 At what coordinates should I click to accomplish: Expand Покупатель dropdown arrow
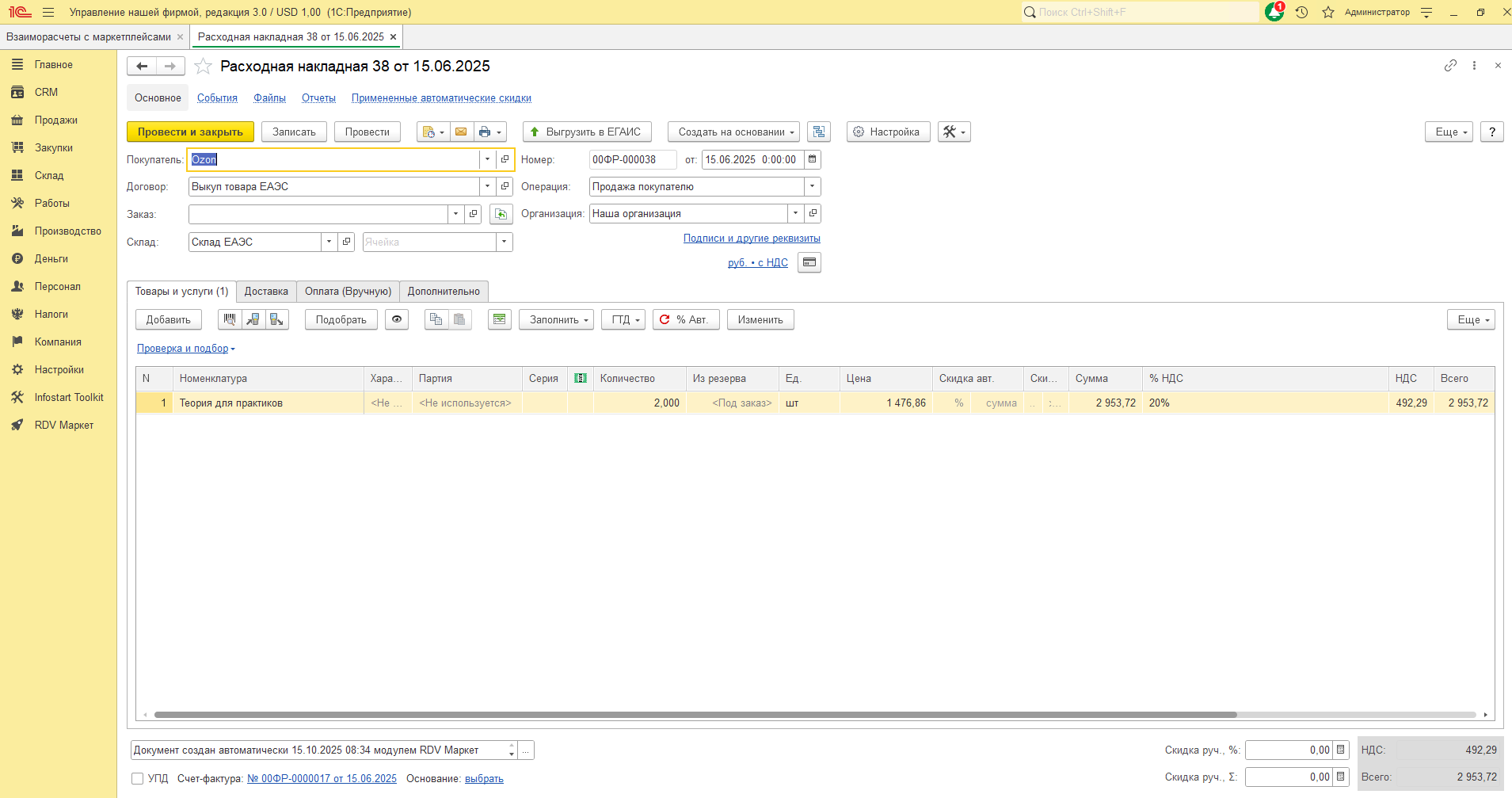[x=487, y=159]
